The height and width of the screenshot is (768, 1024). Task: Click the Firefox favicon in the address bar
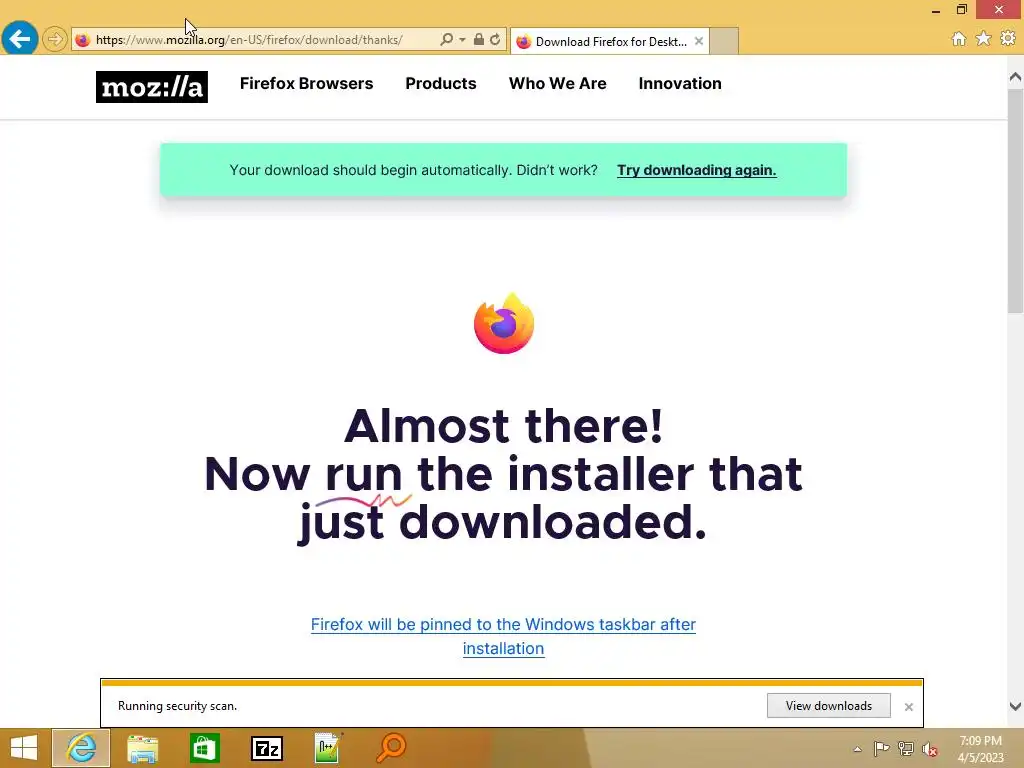click(82, 40)
